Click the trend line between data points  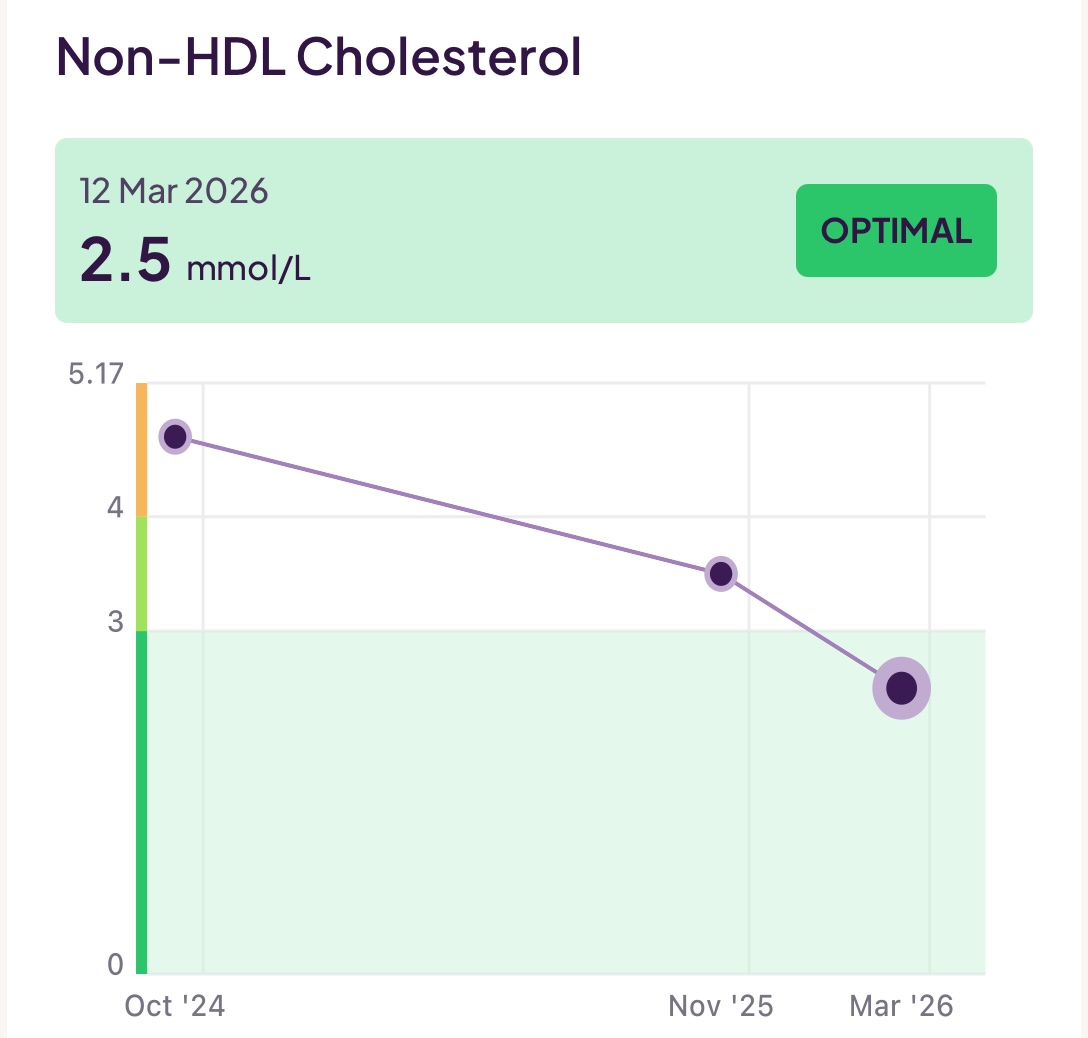point(450,502)
